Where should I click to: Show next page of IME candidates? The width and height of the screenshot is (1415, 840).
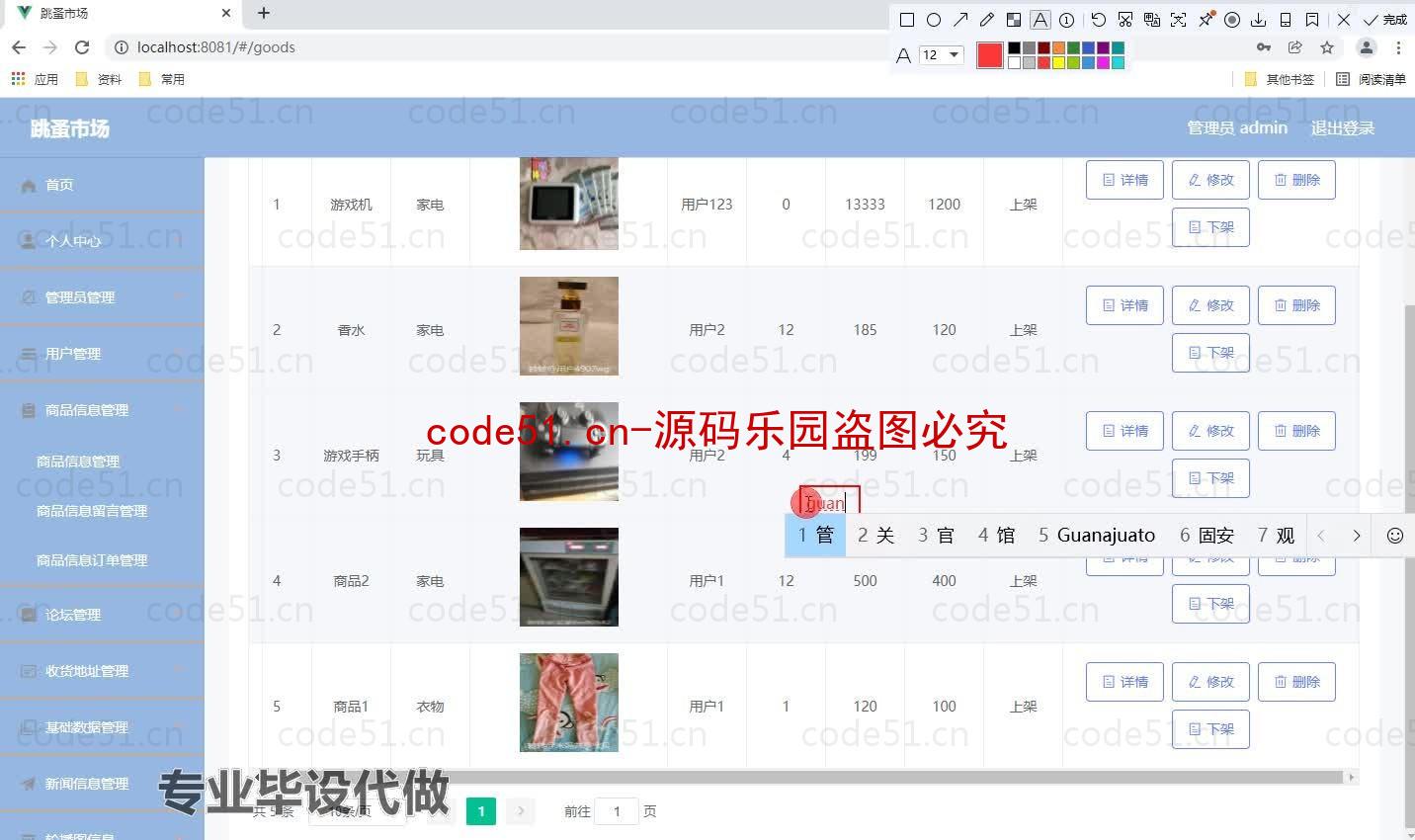(1357, 536)
